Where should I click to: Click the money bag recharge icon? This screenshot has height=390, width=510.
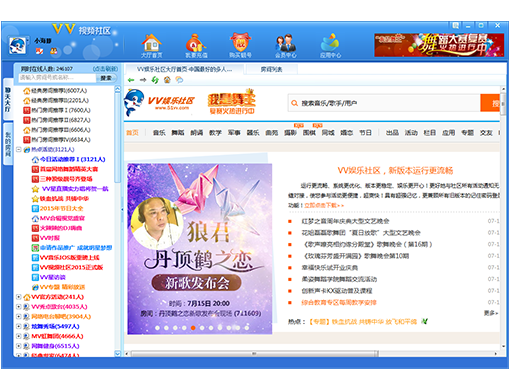coord(196,43)
